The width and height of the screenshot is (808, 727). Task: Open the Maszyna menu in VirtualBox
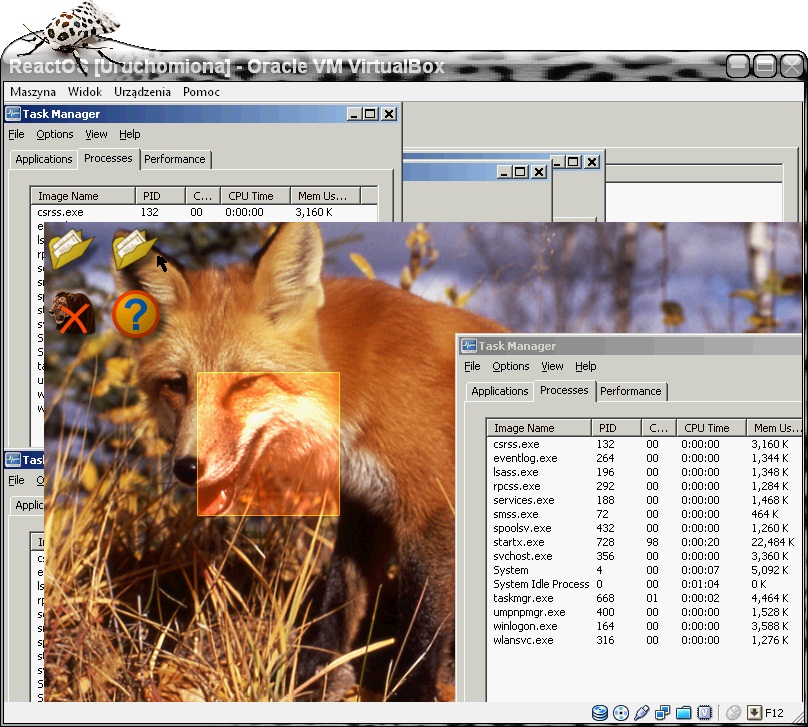tap(33, 92)
